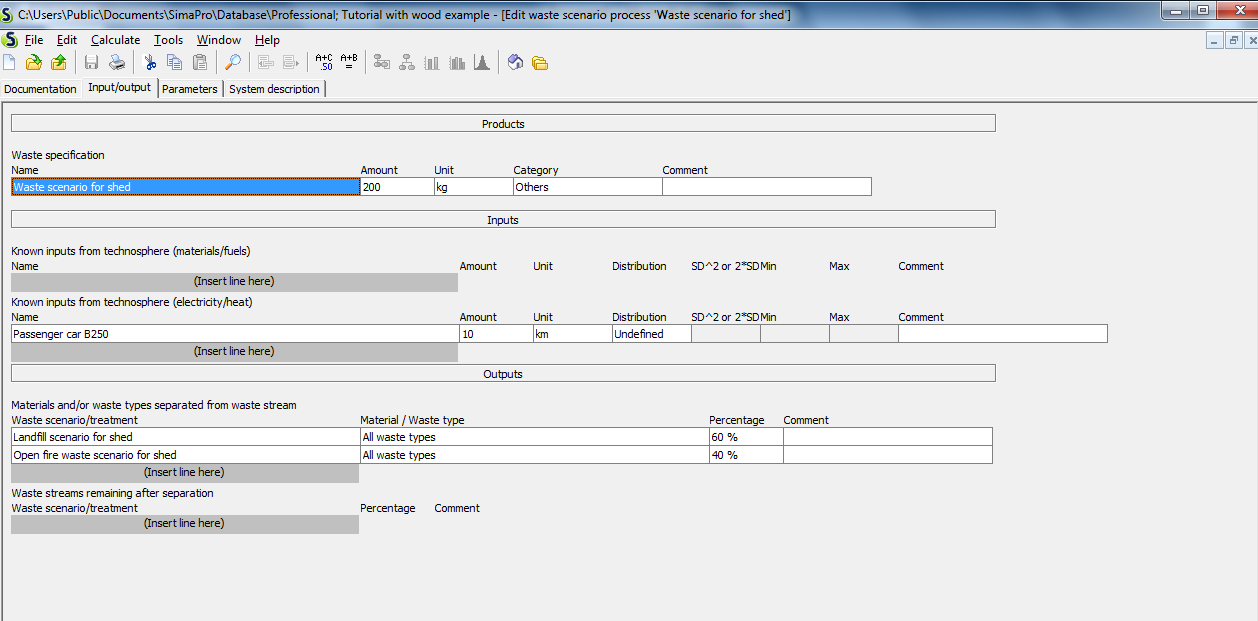This screenshot has width=1258, height=621.
Task: Click the Products section header bar
Action: 503,124
